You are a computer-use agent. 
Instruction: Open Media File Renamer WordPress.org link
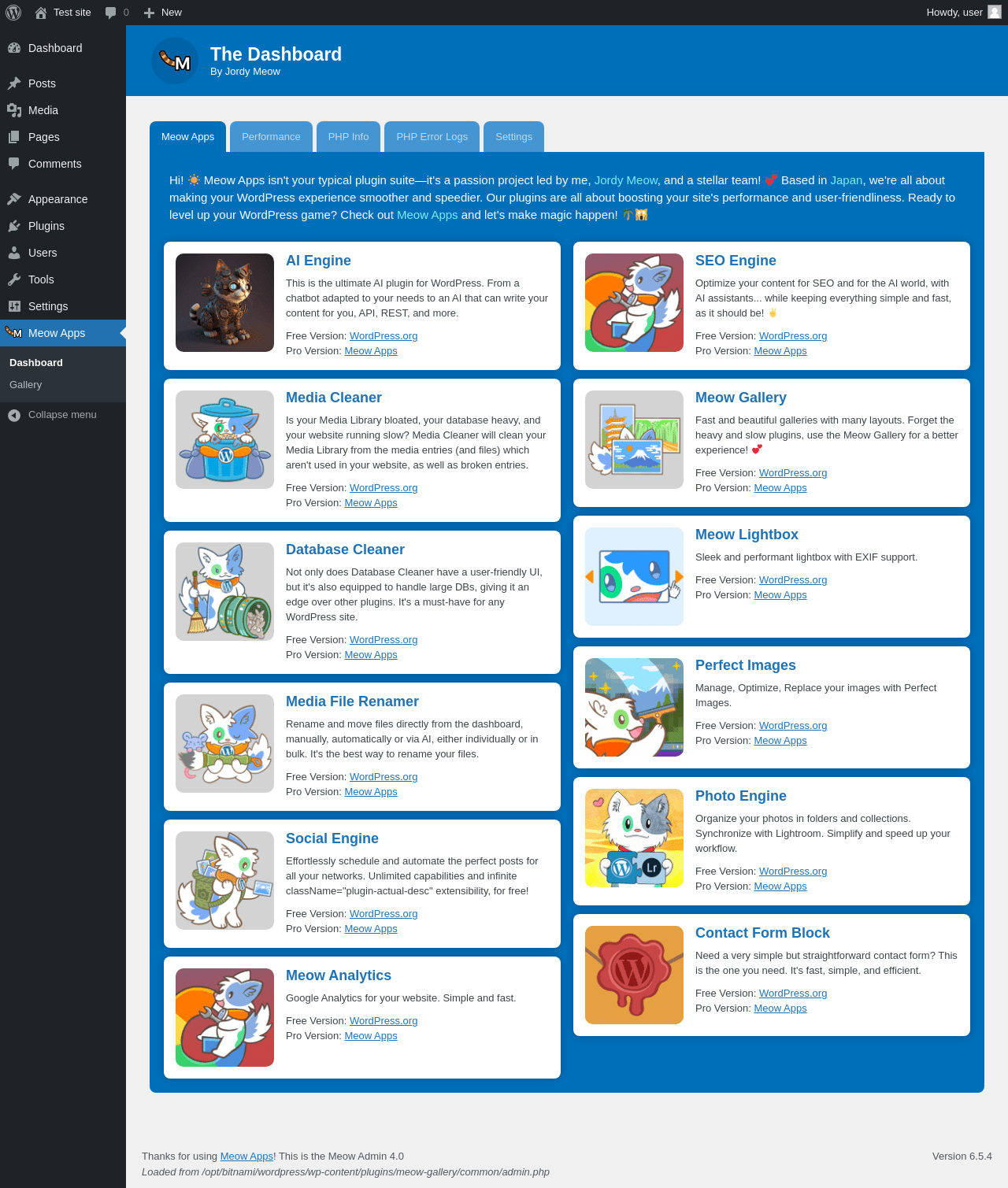pos(384,777)
